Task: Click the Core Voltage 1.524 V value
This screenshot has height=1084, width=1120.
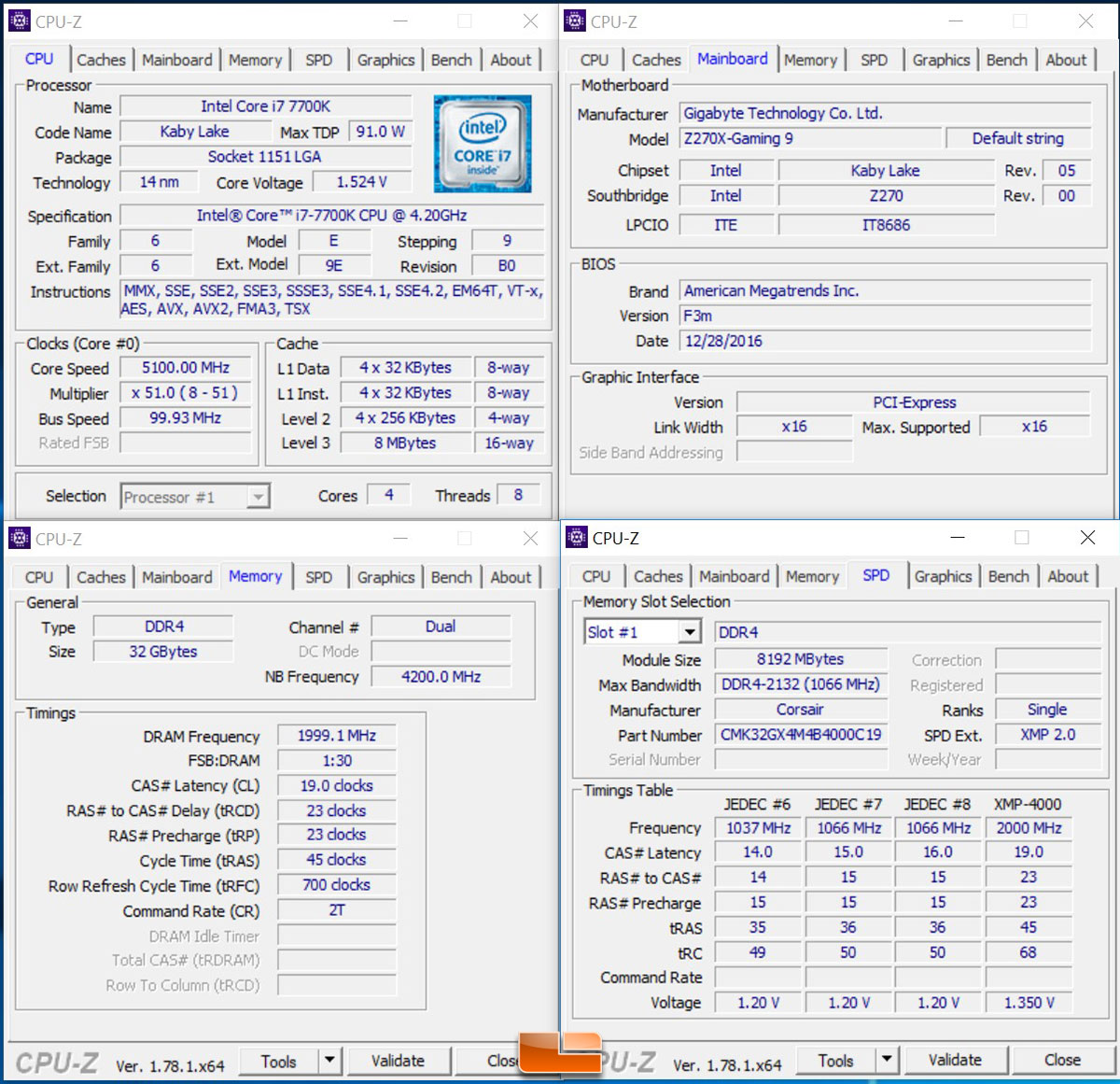Action: [x=361, y=182]
